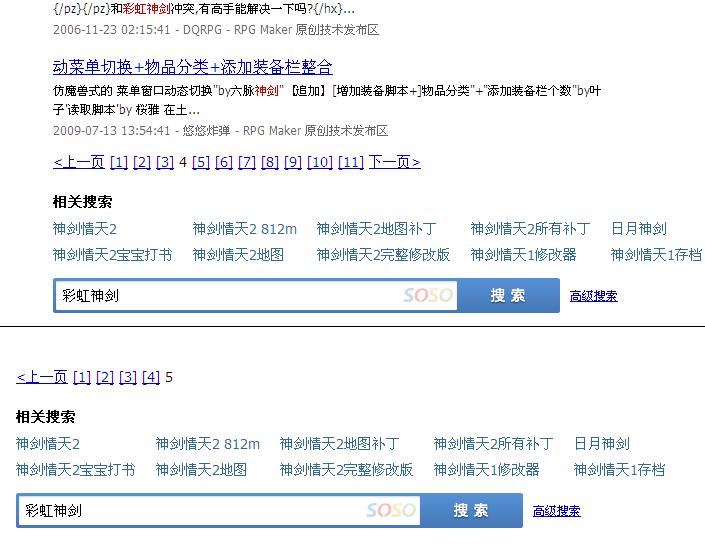Viewport: 705px width, 549px height.
Task: Open related search 神剑情天2地图补丁 in lower block
Action: point(339,444)
